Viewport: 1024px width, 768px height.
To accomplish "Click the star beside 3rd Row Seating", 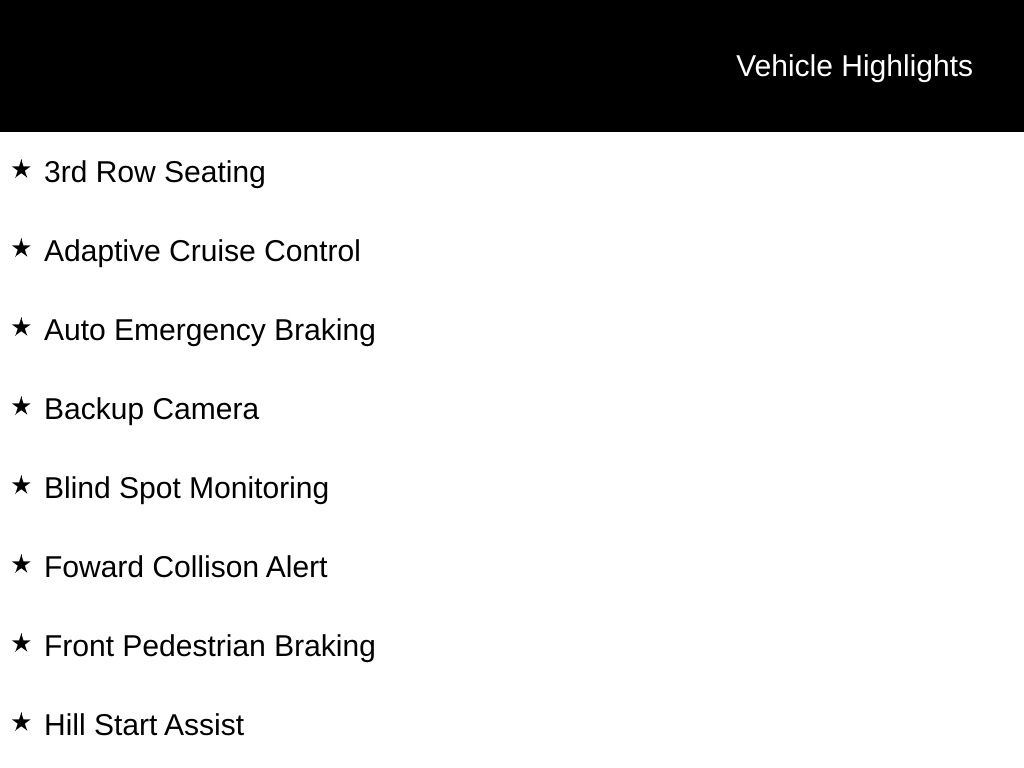I will click(21, 170).
